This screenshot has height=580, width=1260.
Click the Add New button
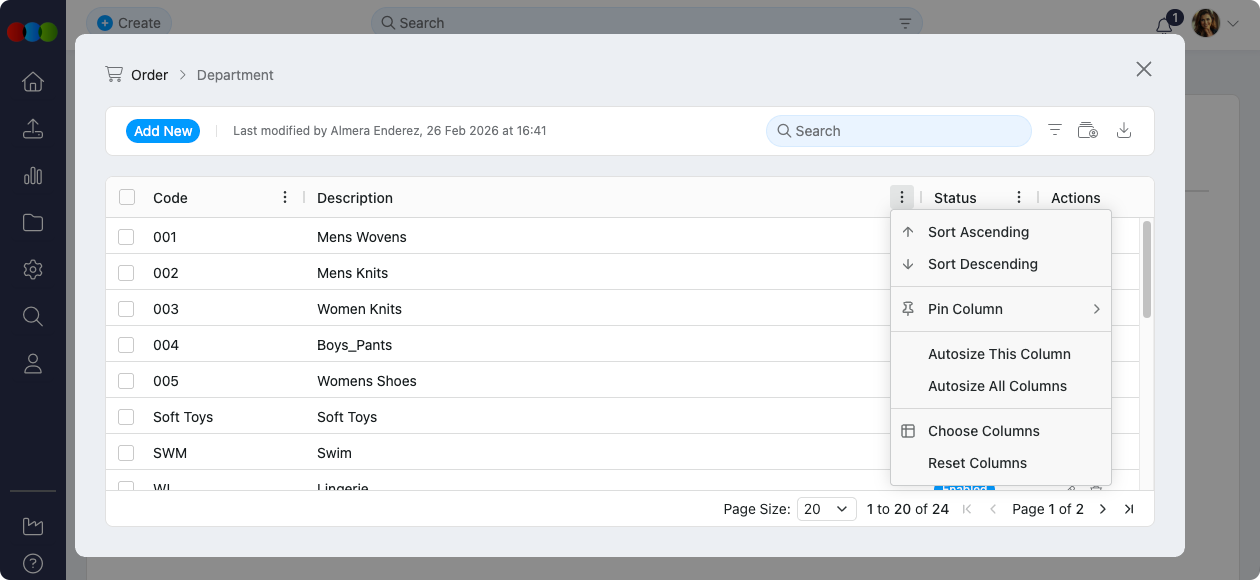pos(162,130)
